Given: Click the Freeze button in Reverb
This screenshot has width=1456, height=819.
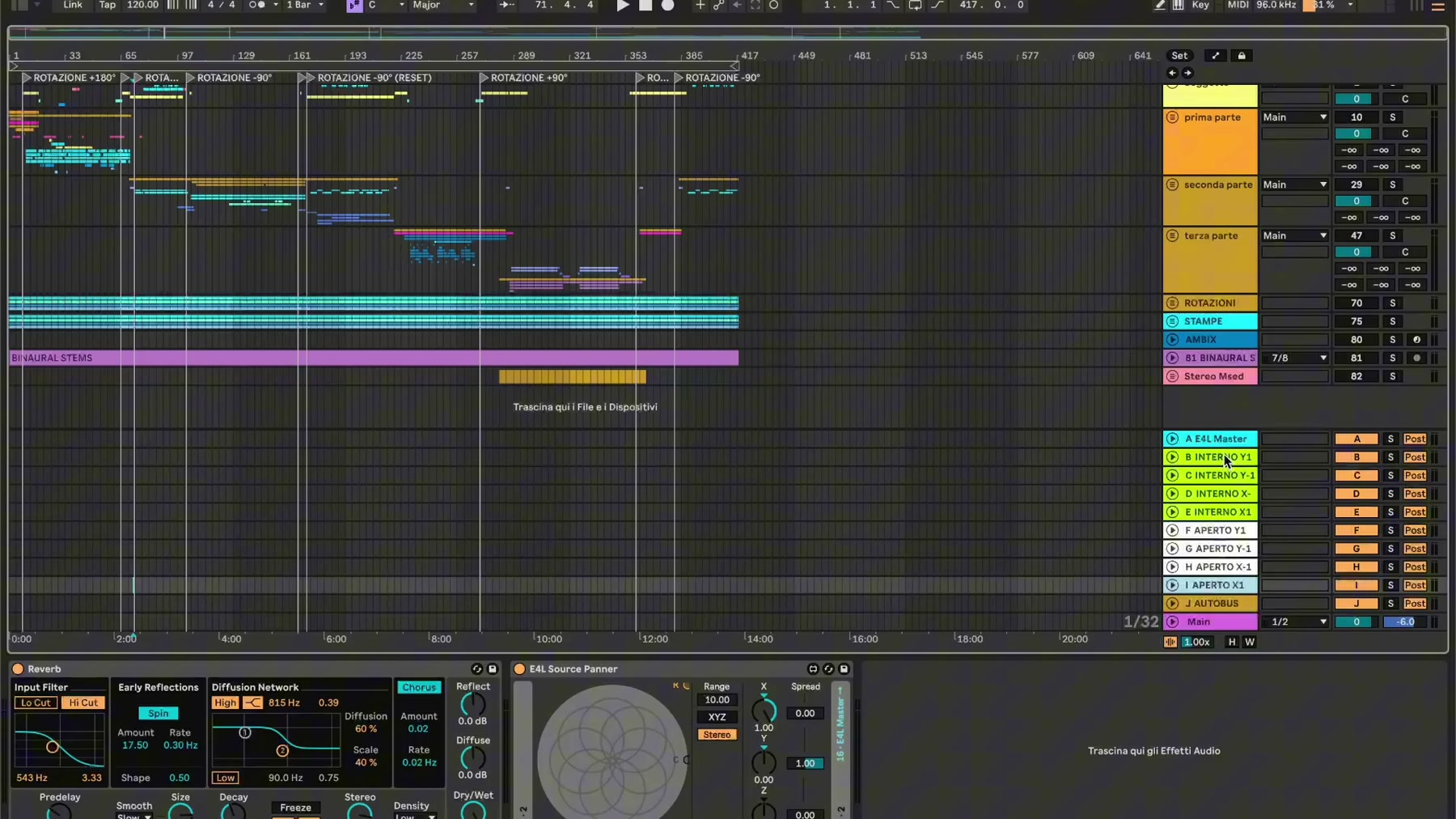Looking at the screenshot, I should pos(295,808).
